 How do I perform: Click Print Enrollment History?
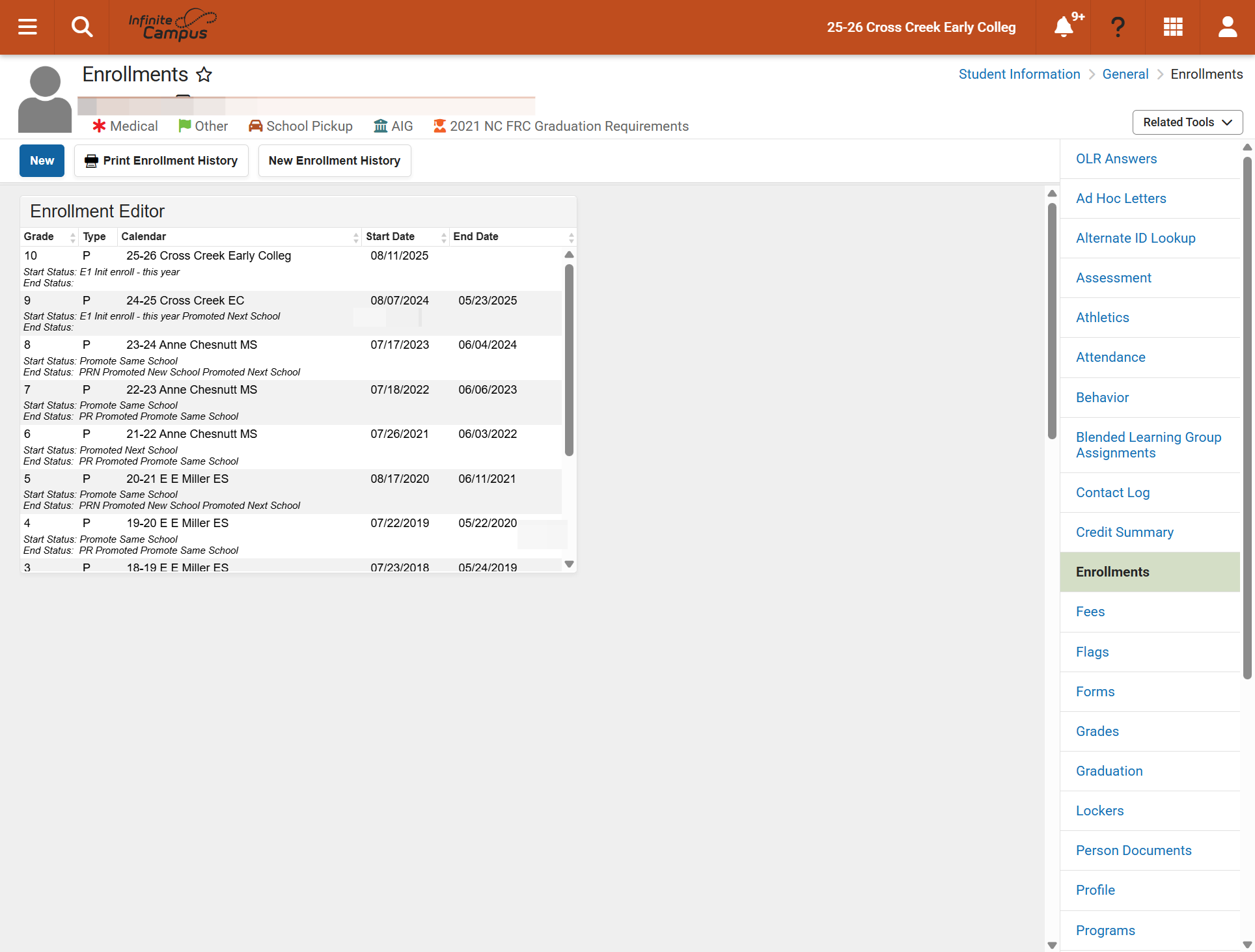click(x=161, y=161)
